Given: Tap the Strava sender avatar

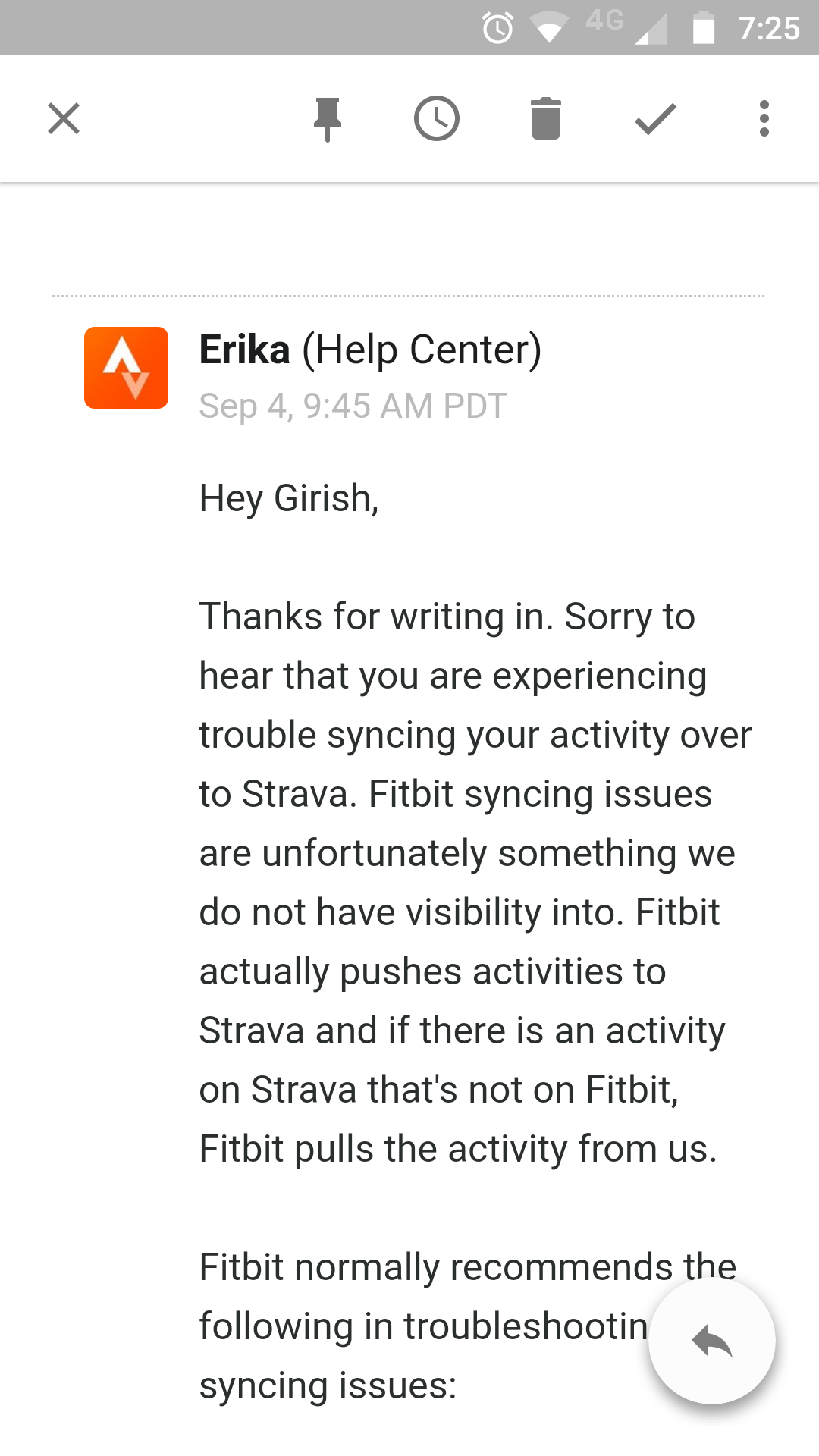Looking at the screenshot, I should [x=126, y=368].
